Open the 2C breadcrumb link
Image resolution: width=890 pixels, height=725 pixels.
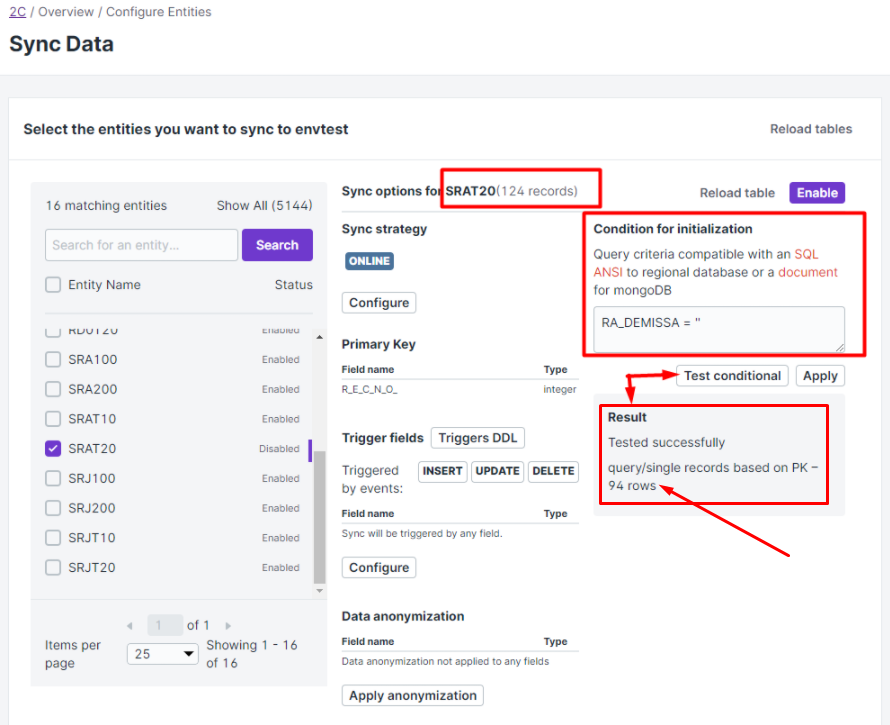tap(17, 12)
